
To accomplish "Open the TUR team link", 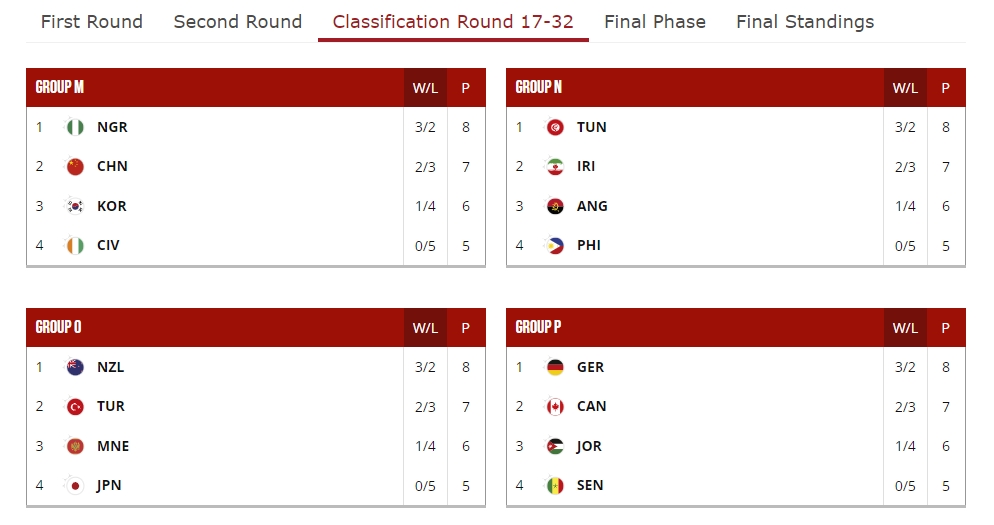I will [111, 407].
